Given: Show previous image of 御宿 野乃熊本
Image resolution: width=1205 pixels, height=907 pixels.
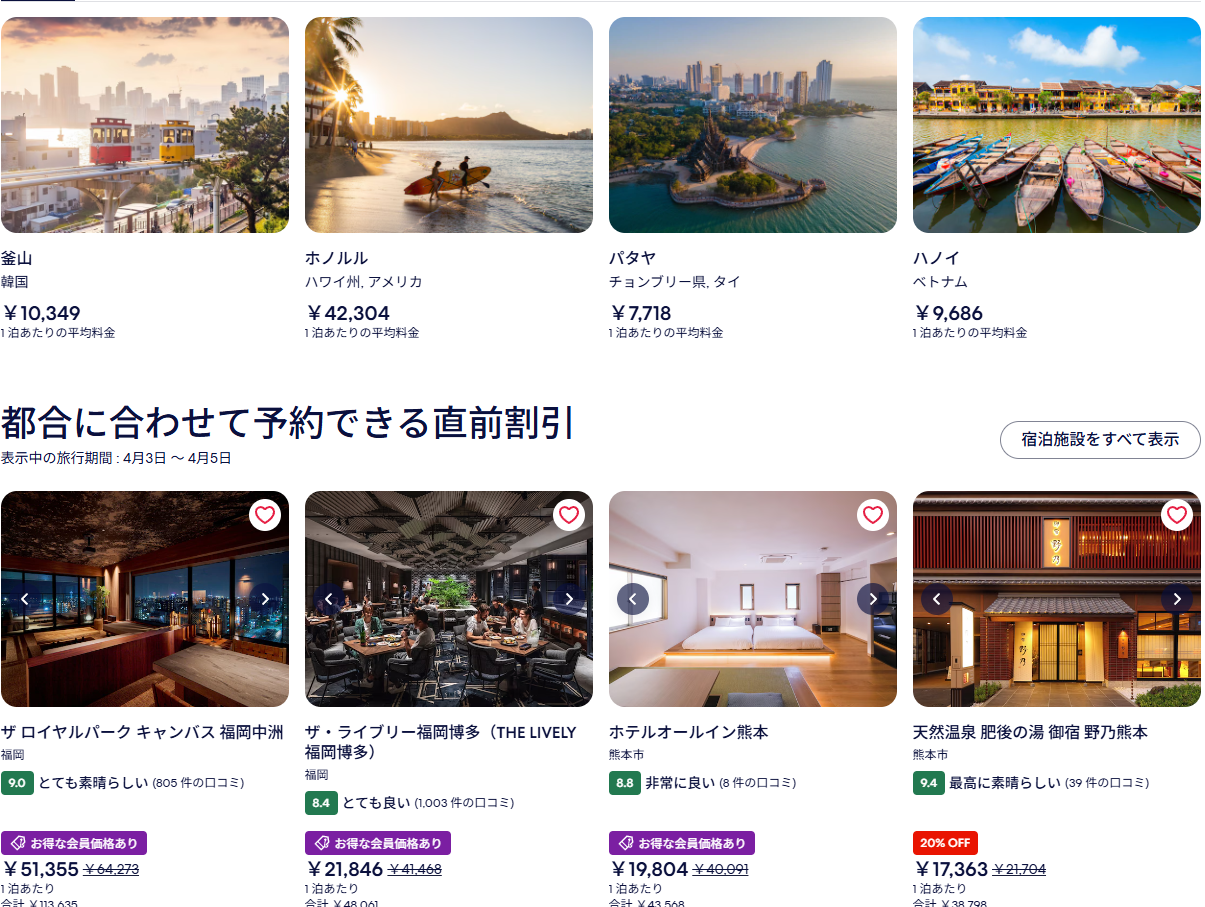Looking at the screenshot, I should [937, 599].
